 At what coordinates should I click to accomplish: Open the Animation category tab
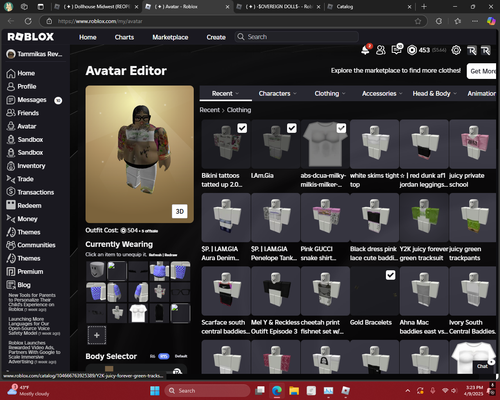(481, 94)
